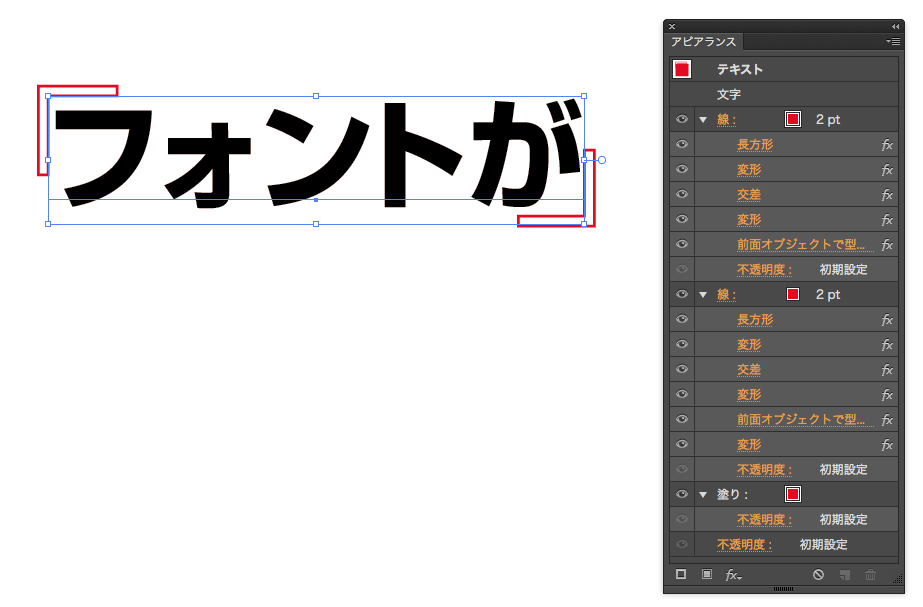Click bottom-center handle of text bounding box
923x607 pixels.
click(316, 224)
